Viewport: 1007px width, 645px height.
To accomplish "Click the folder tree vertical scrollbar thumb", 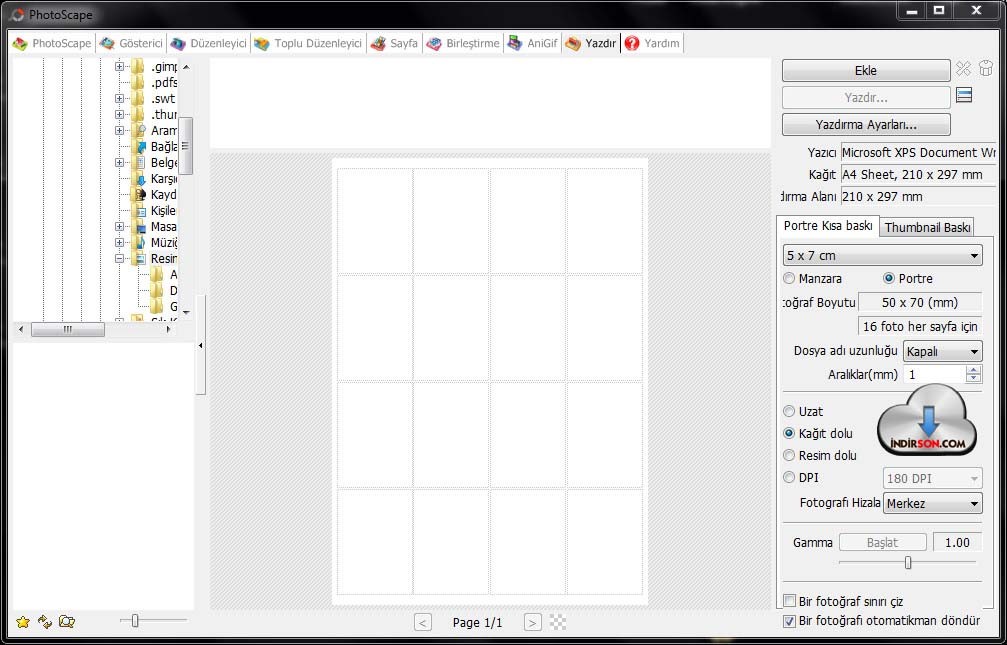I will (x=186, y=146).
